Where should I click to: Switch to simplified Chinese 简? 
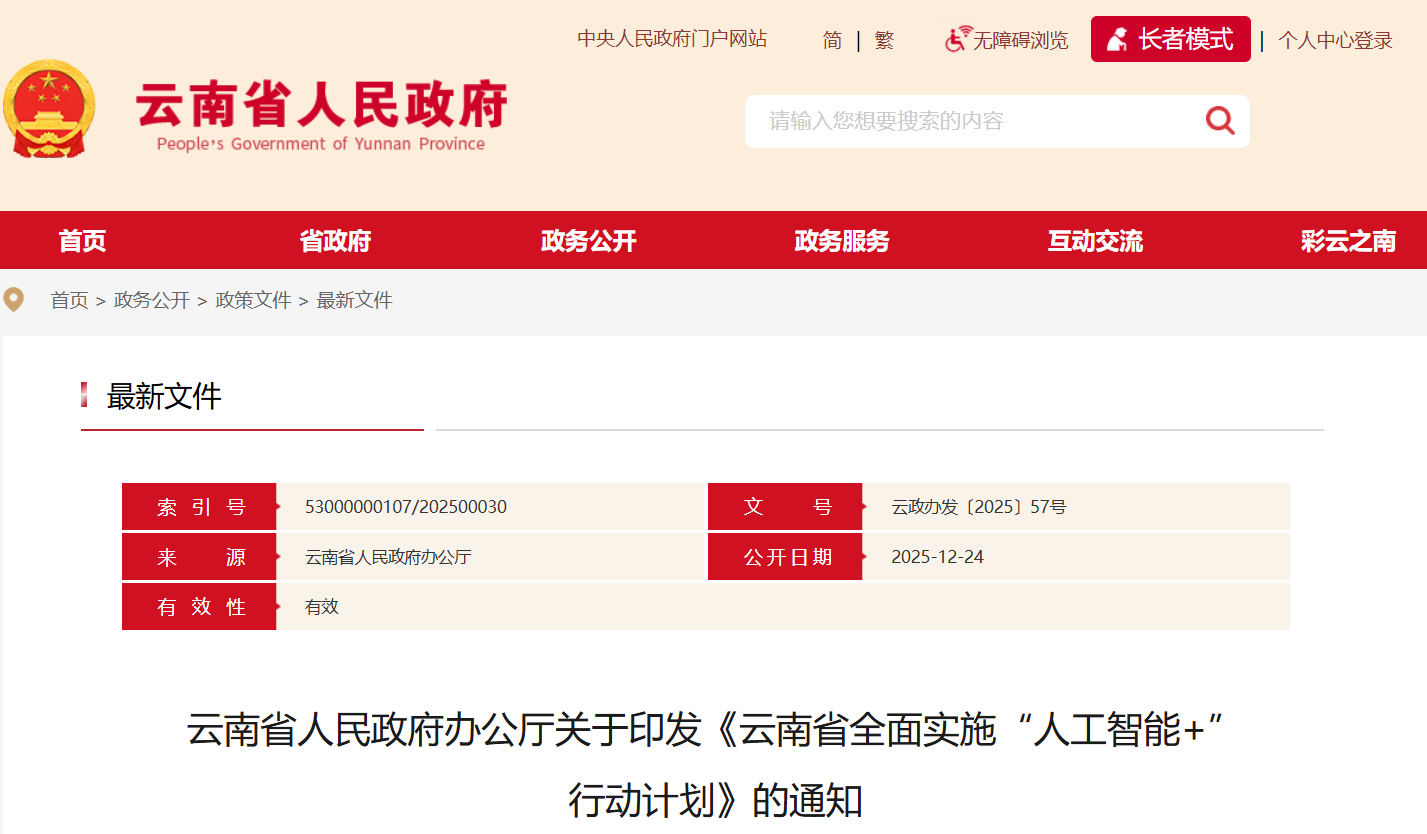coord(832,40)
